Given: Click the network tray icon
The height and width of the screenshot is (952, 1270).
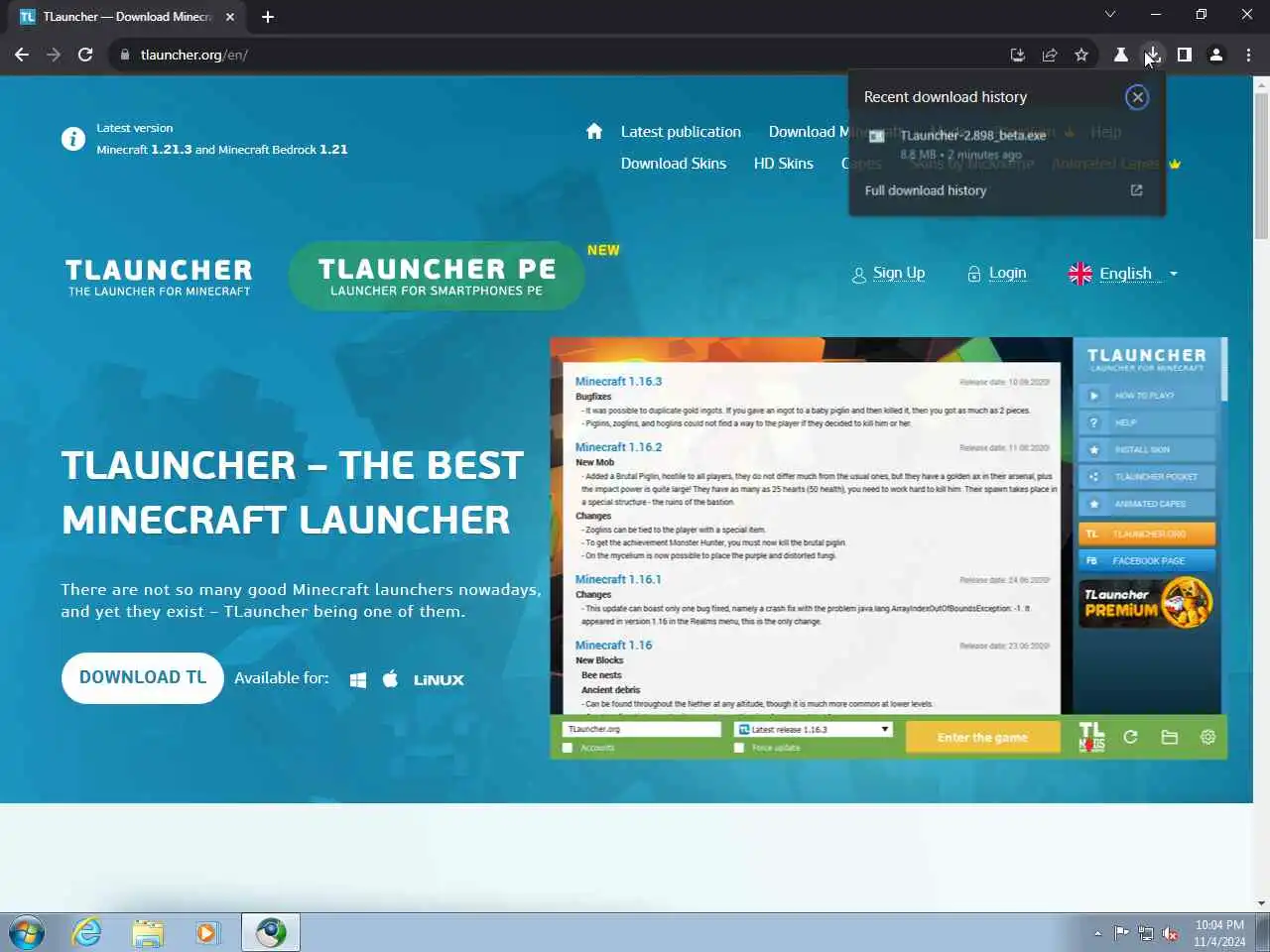Looking at the screenshot, I should point(1146,933).
